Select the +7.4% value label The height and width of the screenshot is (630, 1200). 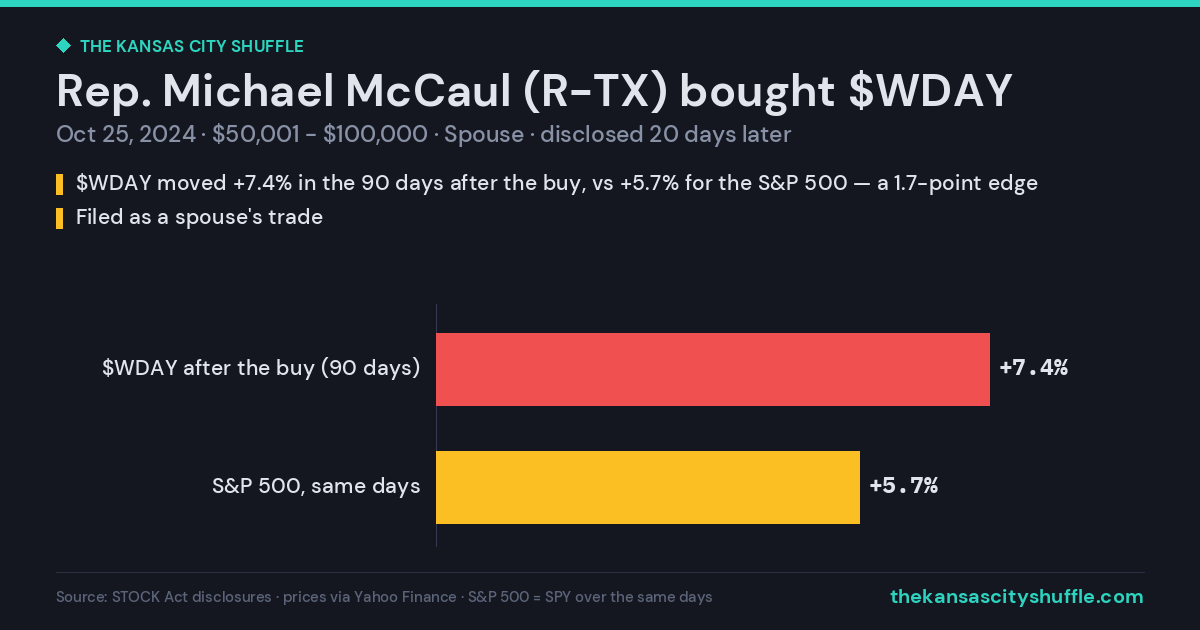(1034, 368)
